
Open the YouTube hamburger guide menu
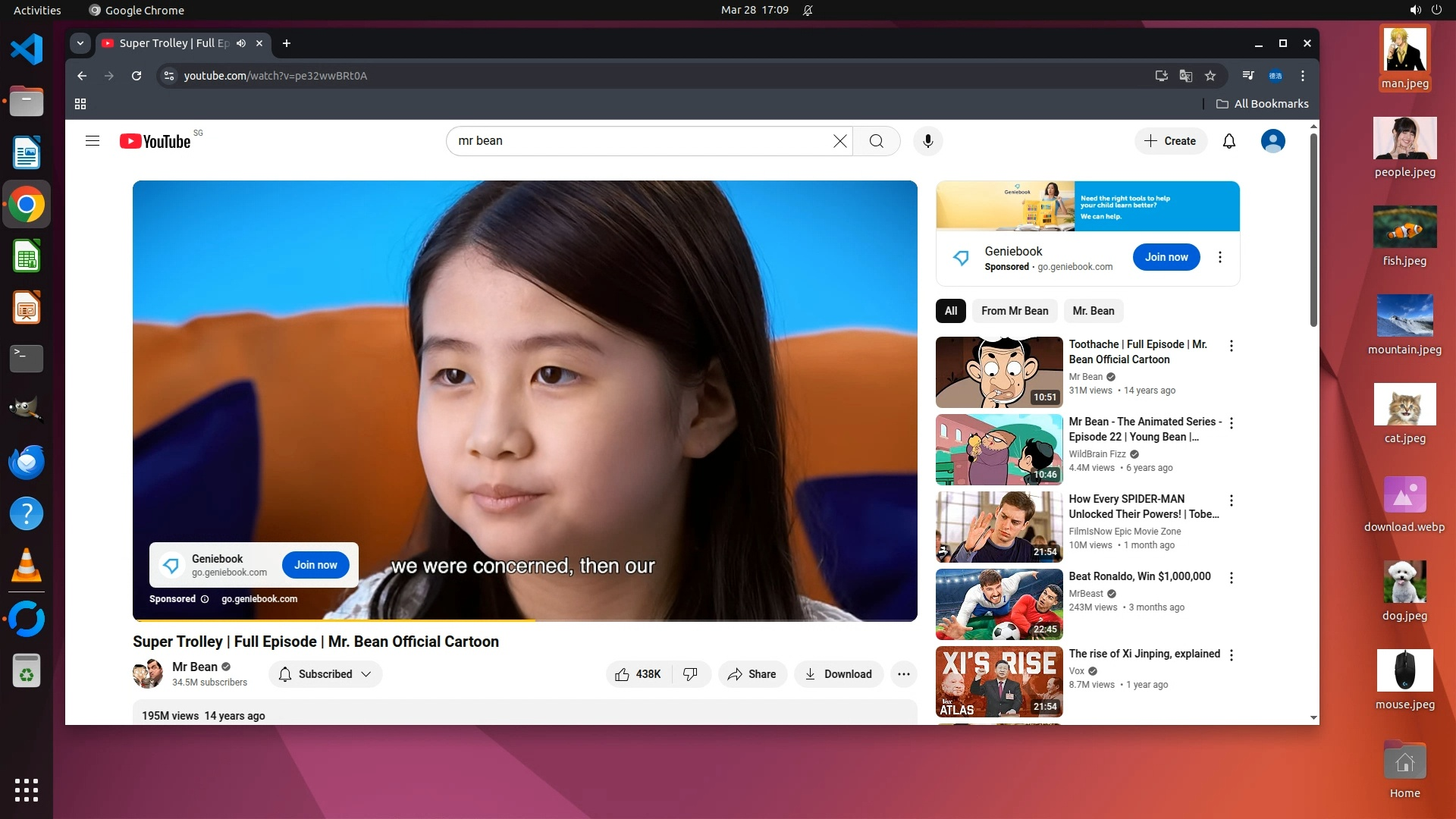[x=93, y=141]
